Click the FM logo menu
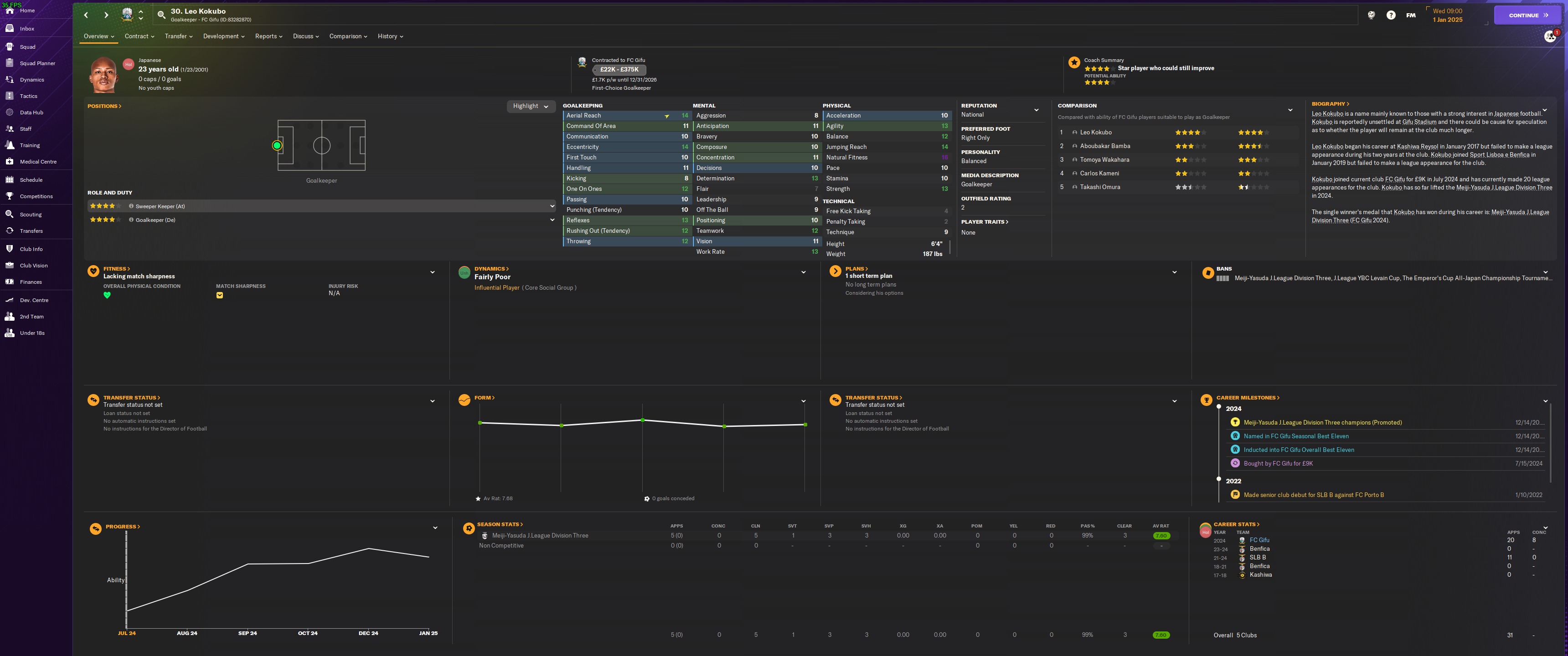Viewport: 1568px width, 656px height. click(x=1410, y=15)
